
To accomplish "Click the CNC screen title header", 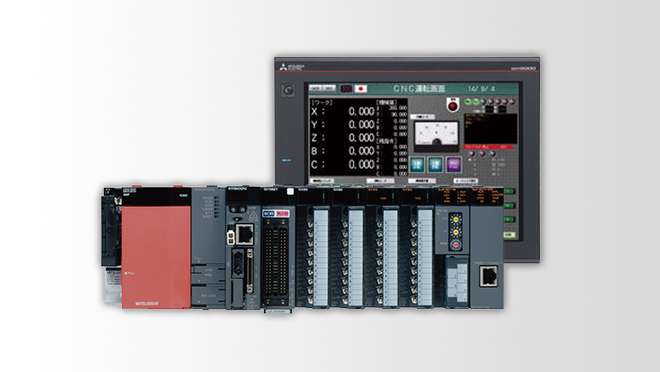I will click(419, 89).
